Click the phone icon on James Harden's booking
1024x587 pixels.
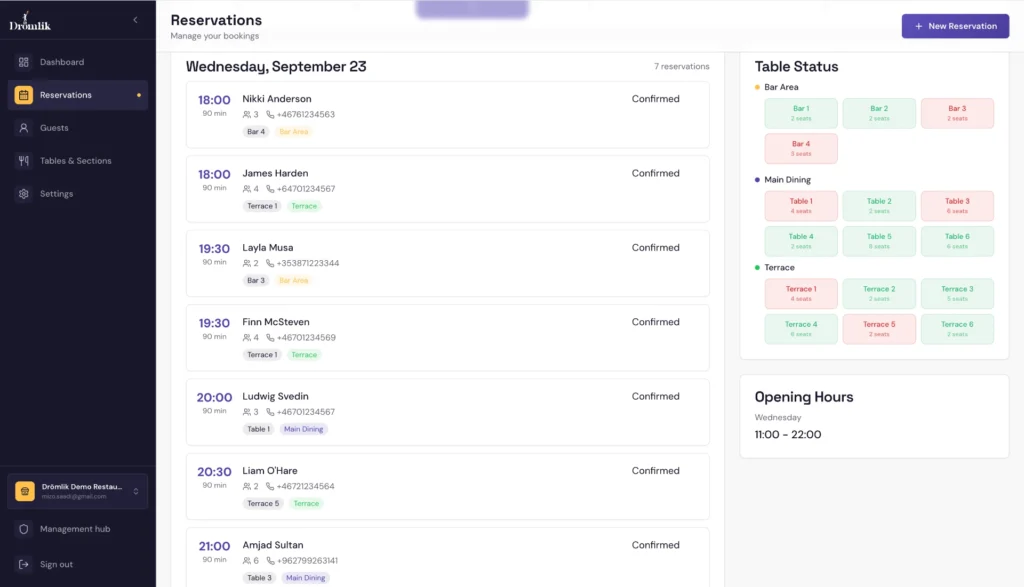click(270, 189)
